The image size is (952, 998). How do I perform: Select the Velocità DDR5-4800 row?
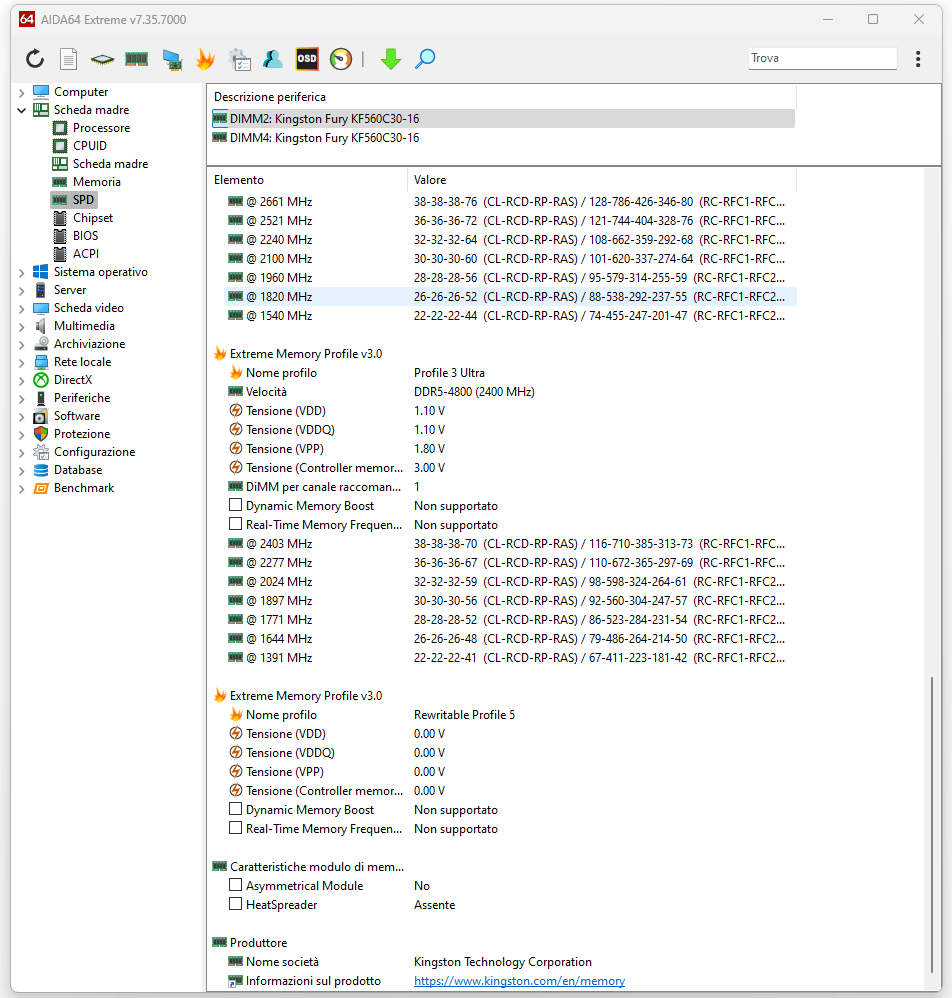510,391
